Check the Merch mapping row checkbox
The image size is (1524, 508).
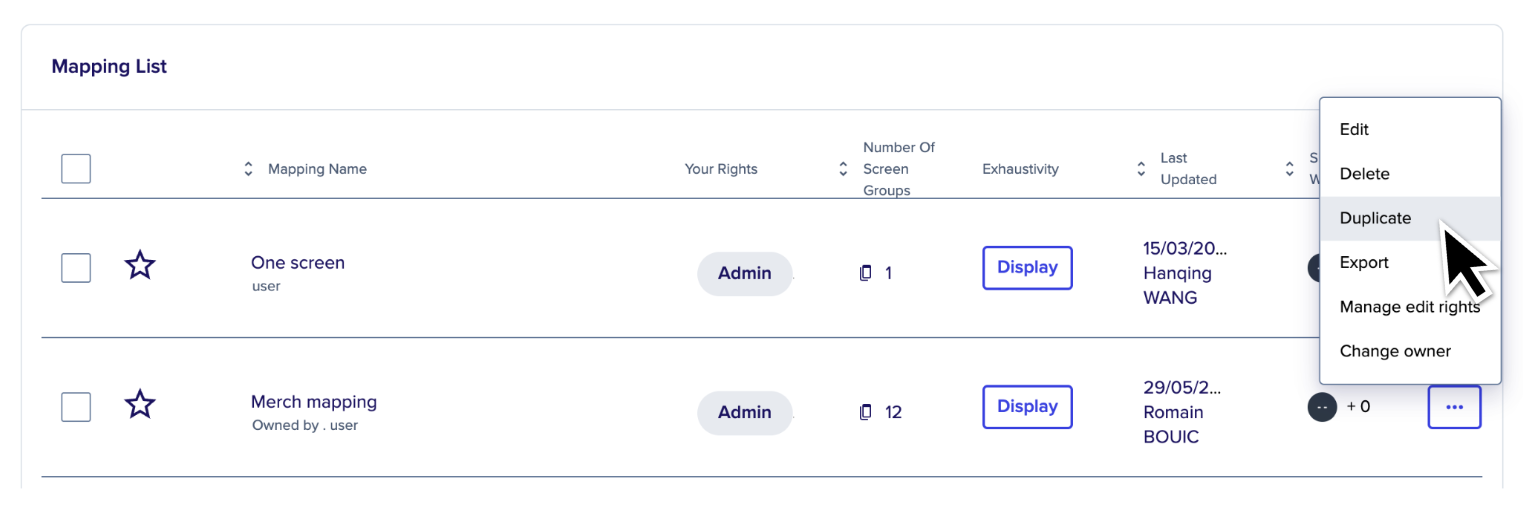tap(76, 407)
